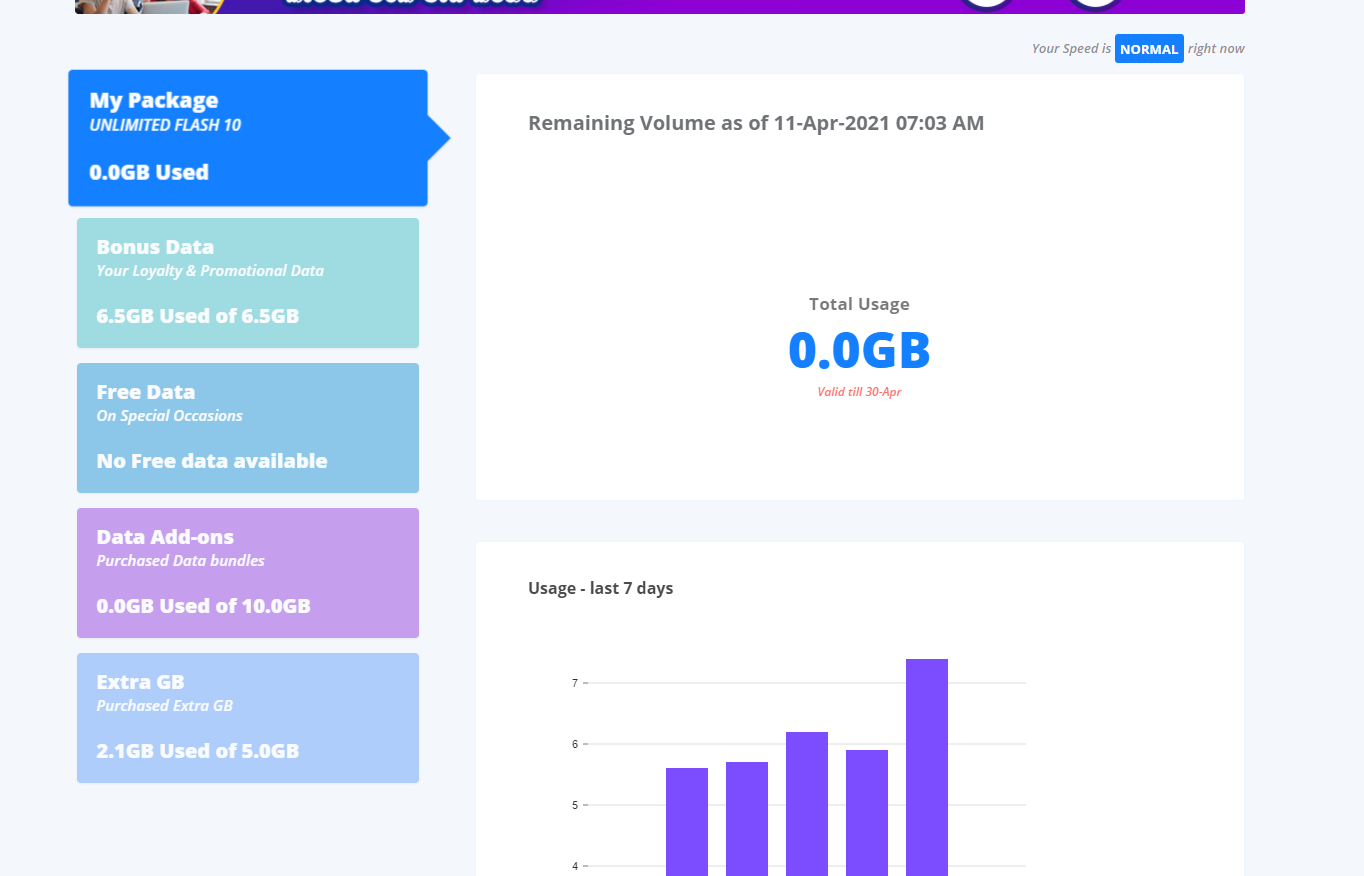Open the Data Add-ons card

tap(248, 573)
